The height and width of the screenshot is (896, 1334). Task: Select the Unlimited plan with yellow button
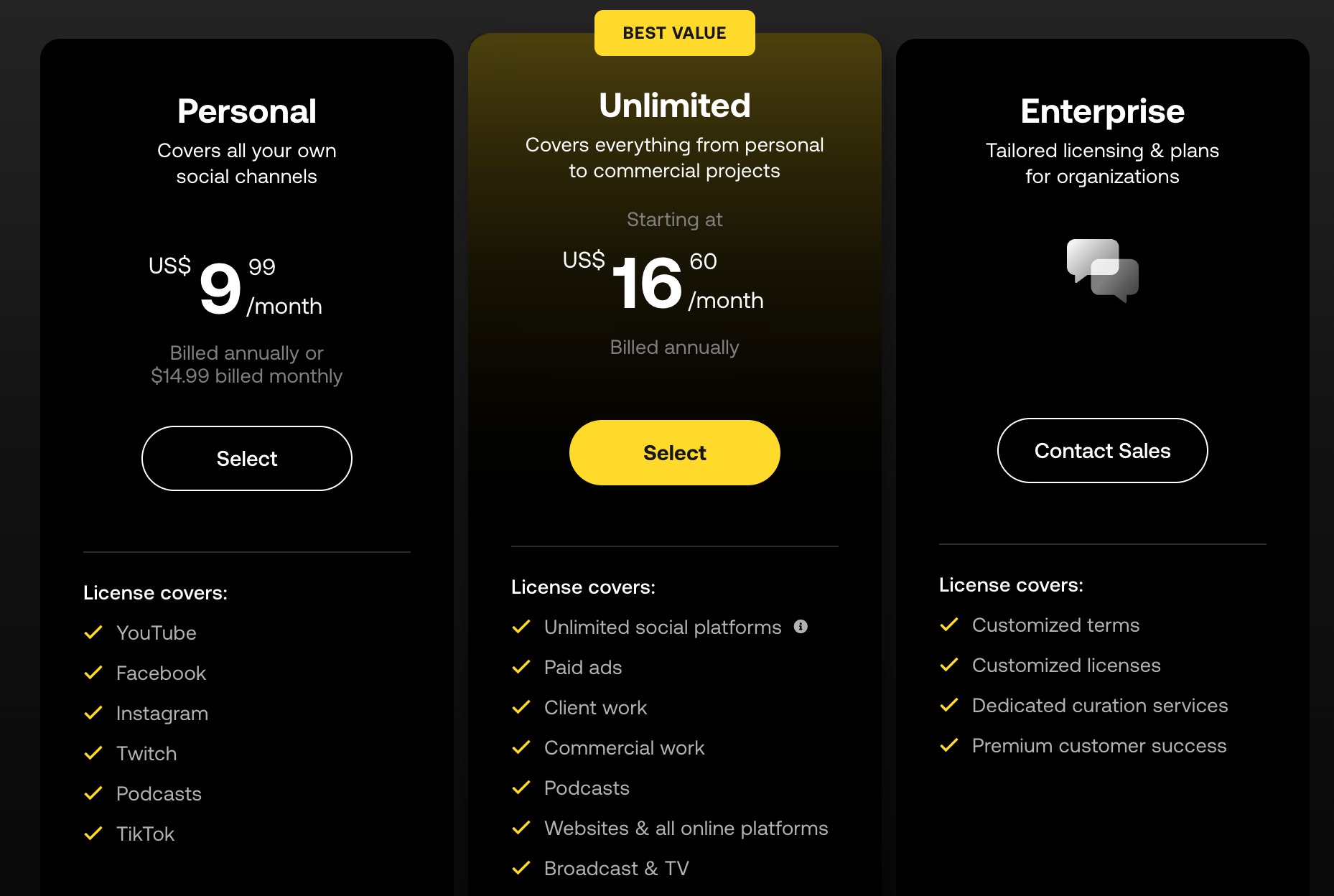[675, 452]
